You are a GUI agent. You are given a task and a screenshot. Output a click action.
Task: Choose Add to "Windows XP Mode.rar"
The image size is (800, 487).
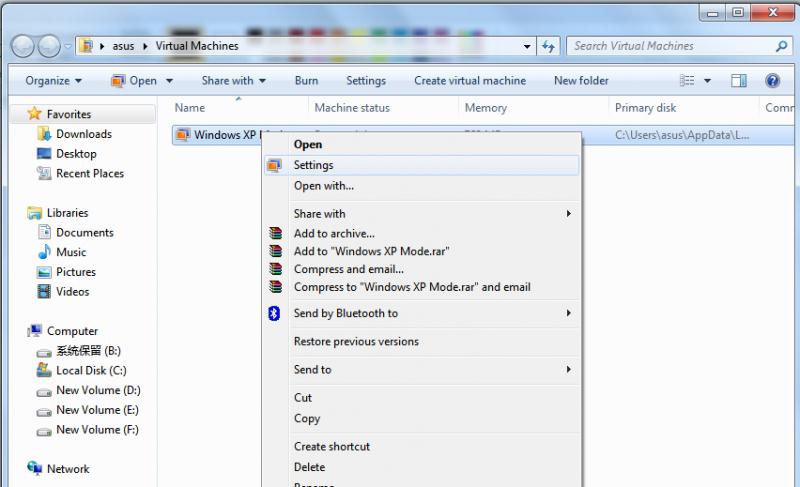coord(421,251)
